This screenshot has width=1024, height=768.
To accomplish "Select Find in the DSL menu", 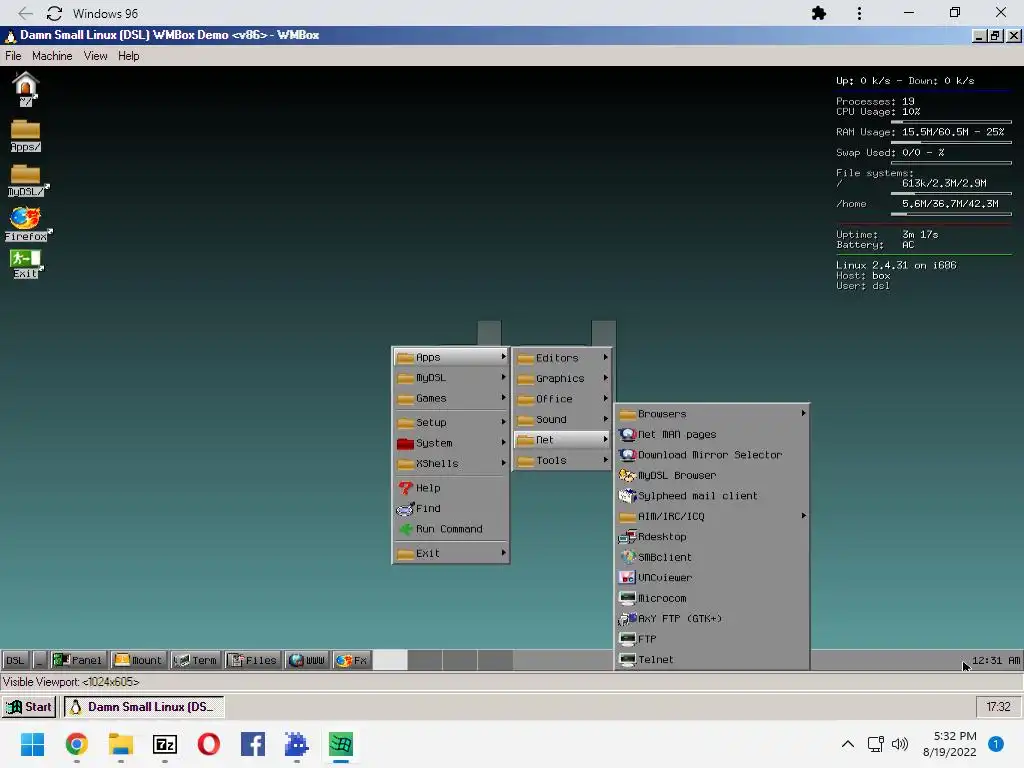I will click(x=451, y=508).
